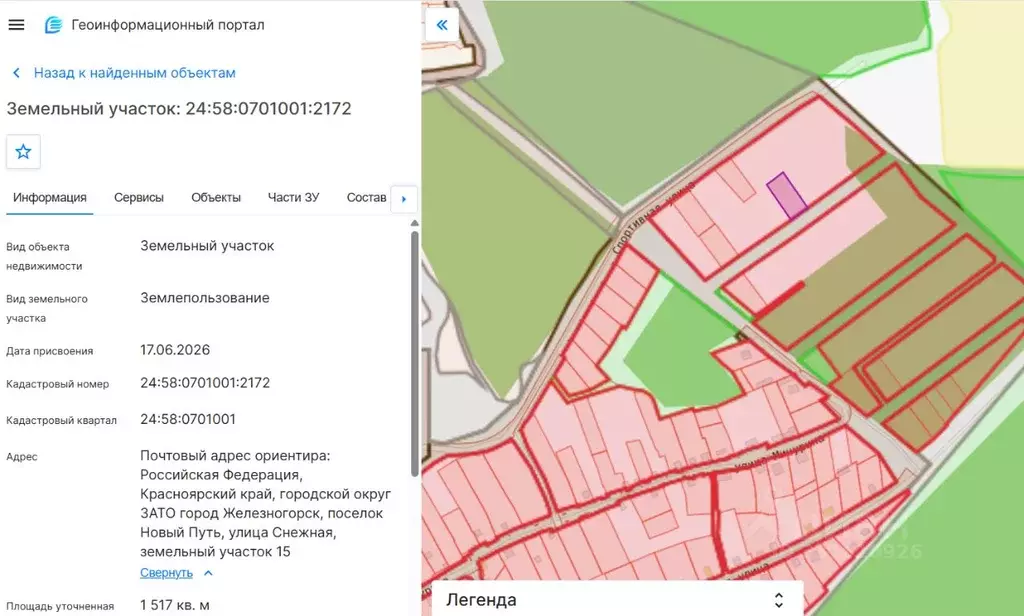The width and height of the screenshot is (1024, 616).
Task: Open the hamburger main menu
Action: 16,25
